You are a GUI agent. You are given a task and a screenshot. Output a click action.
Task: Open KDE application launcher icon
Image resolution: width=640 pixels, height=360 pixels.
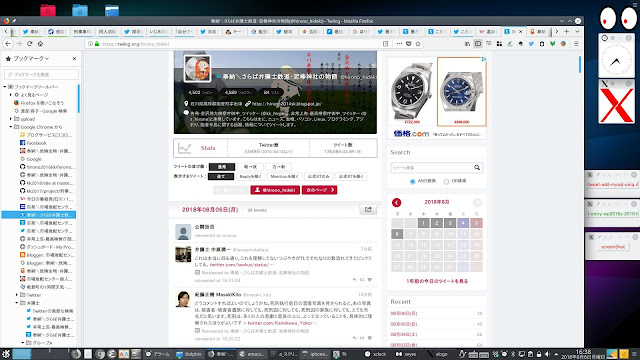coord(6,354)
